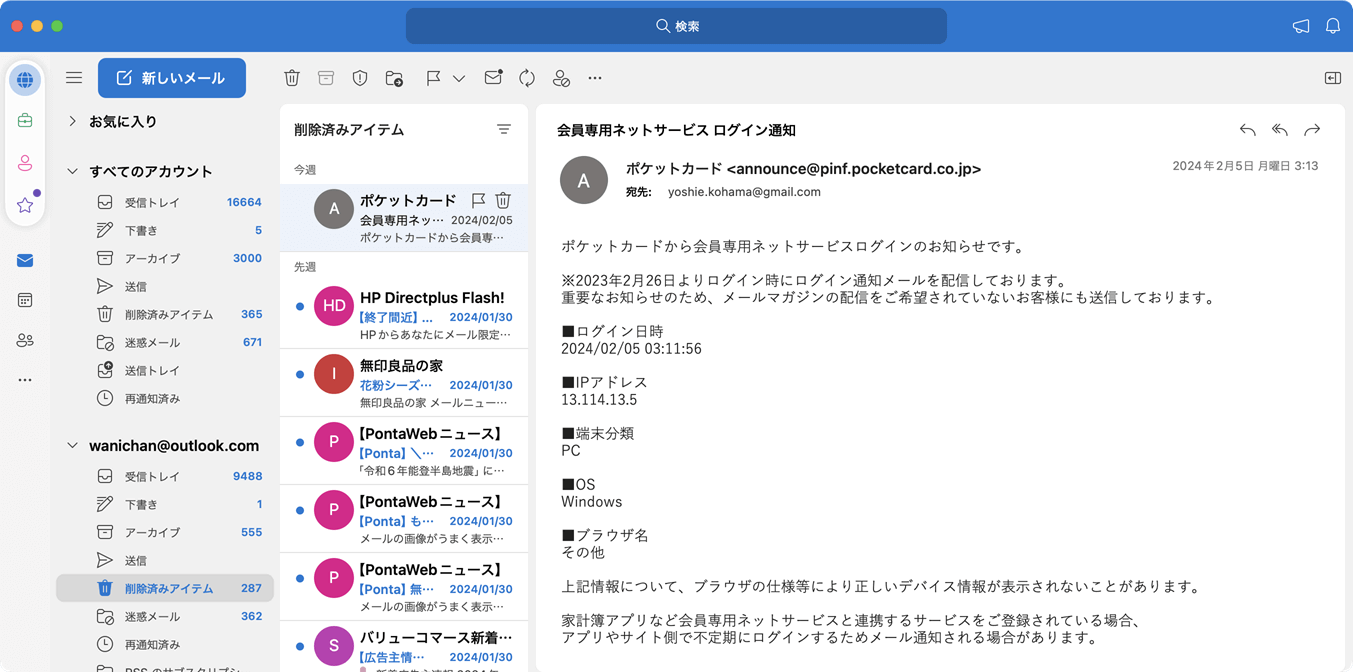The image size is (1353, 672).
Task: Open 迷惑メール folder with count 362
Action: coord(165,616)
